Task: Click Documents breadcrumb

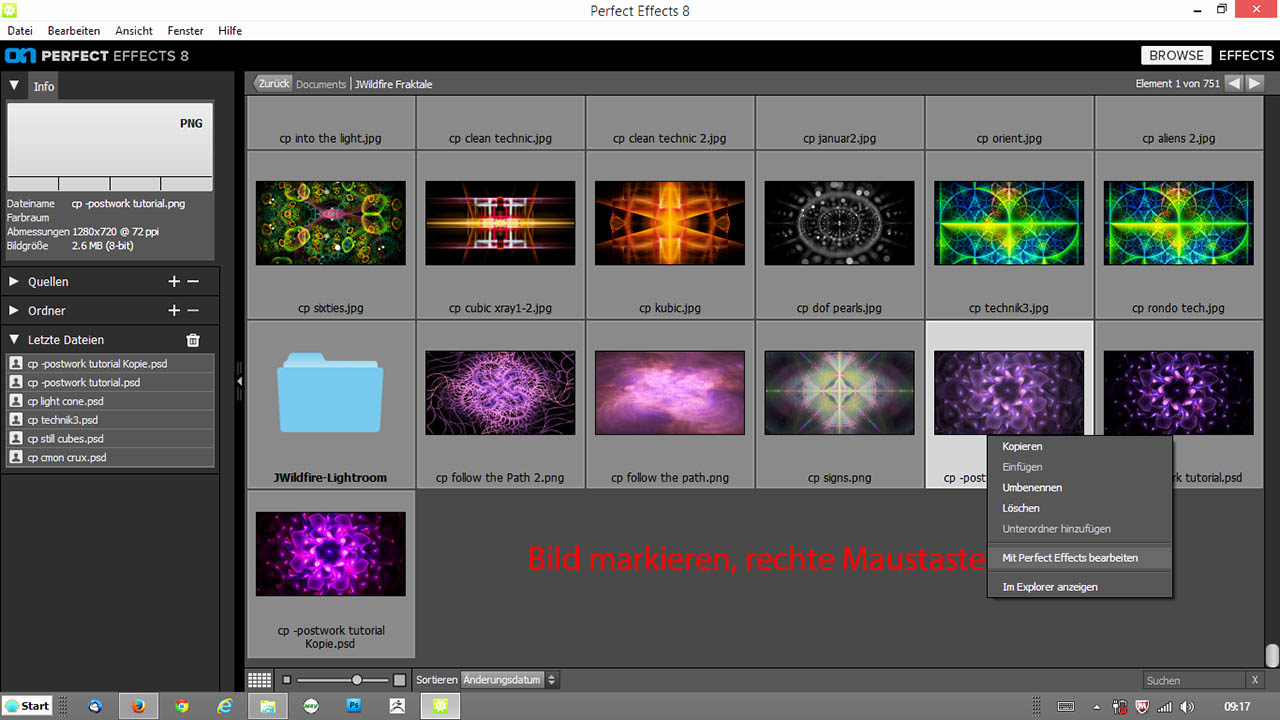Action: (321, 84)
